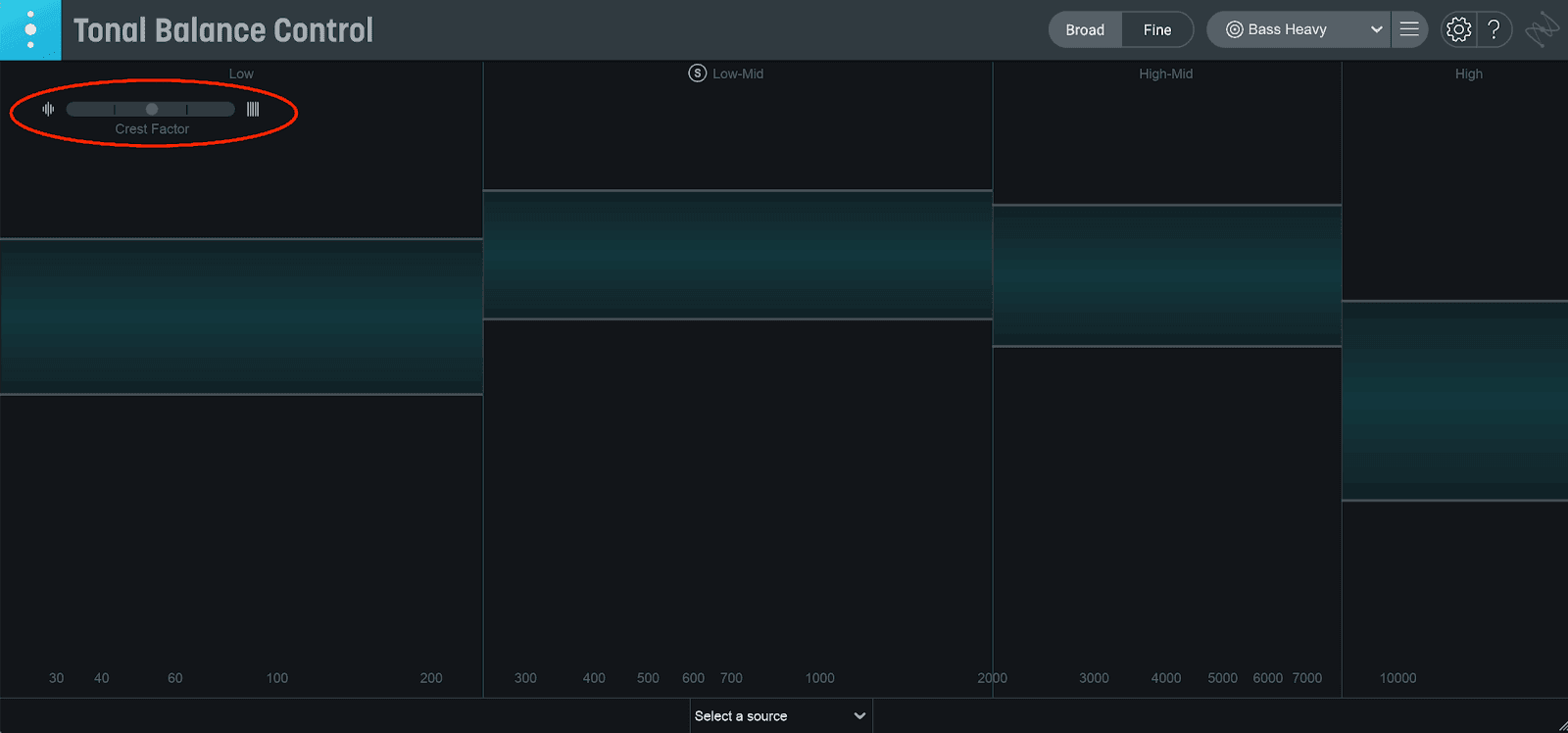Switch to Fine view mode
Screen dimensions: 1568x733
[1157, 29]
